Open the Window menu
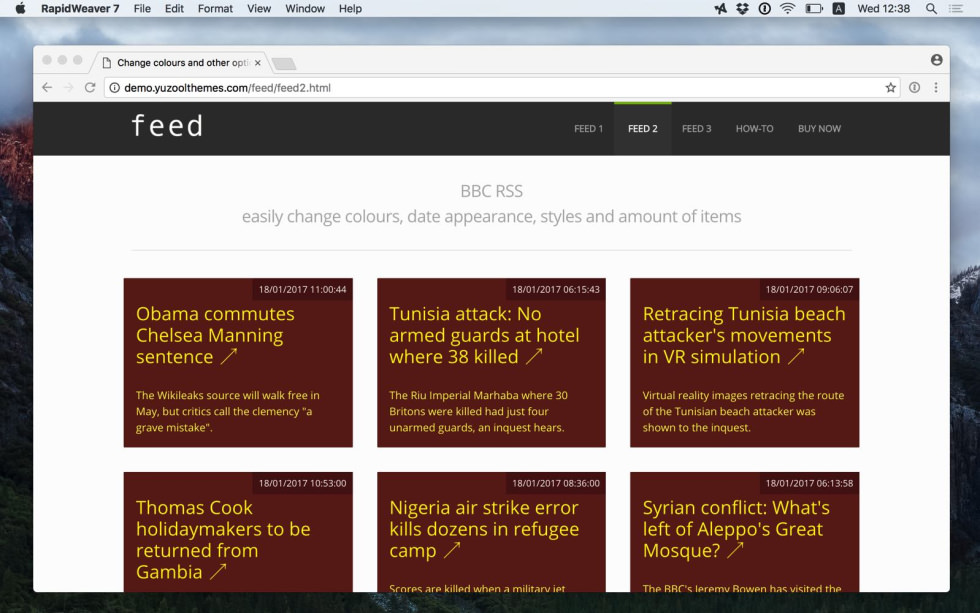The image size is (980, 613). (305, 9)
